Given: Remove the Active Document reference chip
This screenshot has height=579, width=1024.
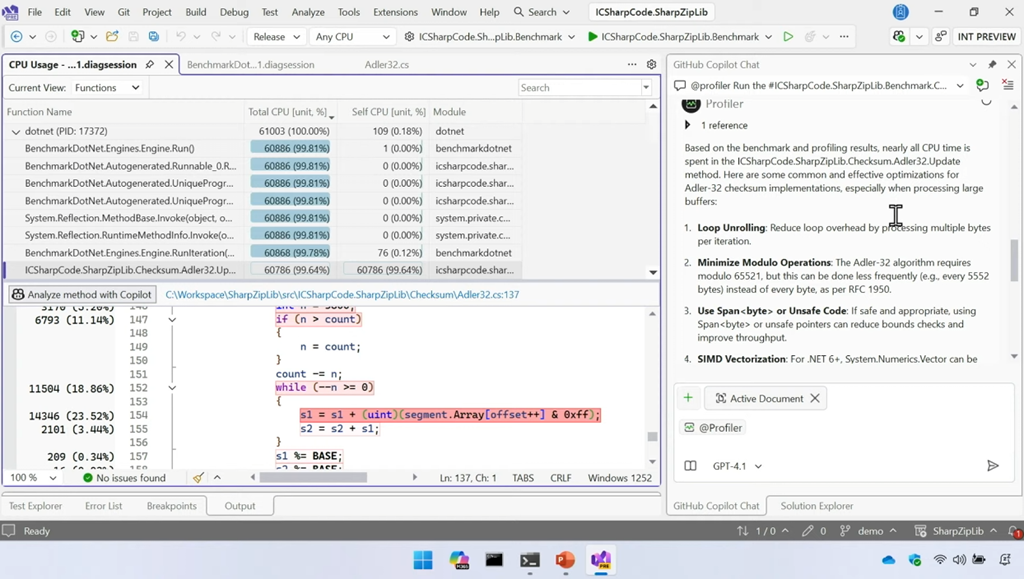Looking at the screenshot, I should click(815, 398).
